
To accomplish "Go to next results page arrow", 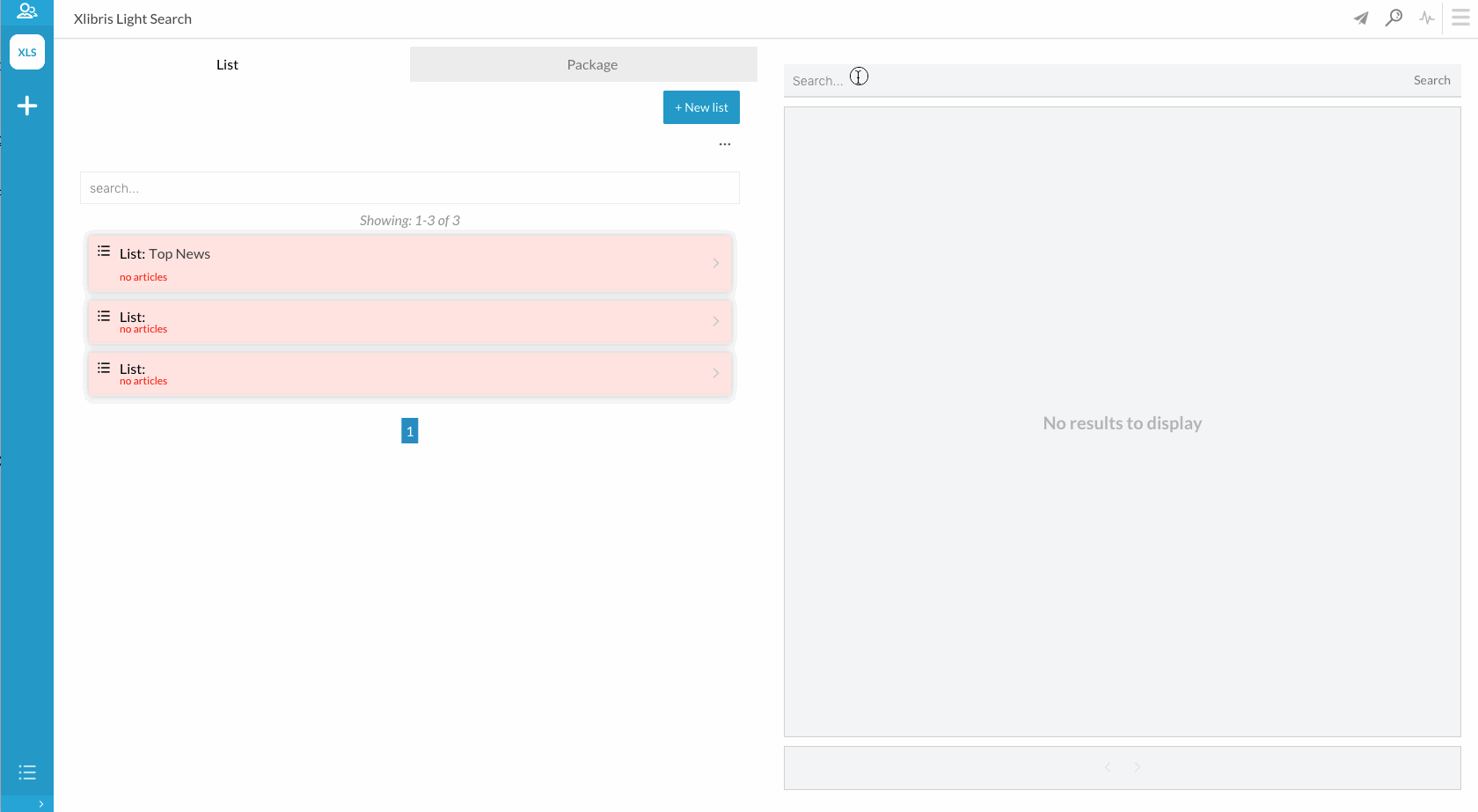I will point(1137,767).
